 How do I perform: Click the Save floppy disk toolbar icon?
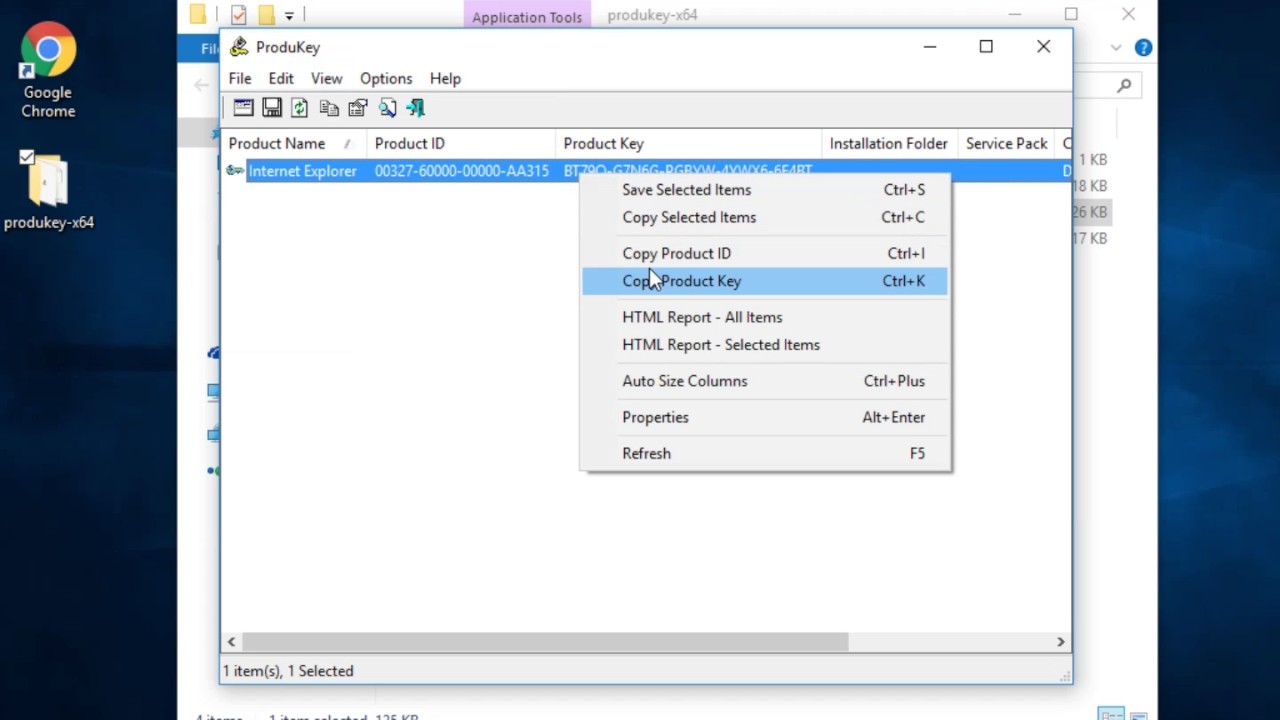[x=272, y=108]
